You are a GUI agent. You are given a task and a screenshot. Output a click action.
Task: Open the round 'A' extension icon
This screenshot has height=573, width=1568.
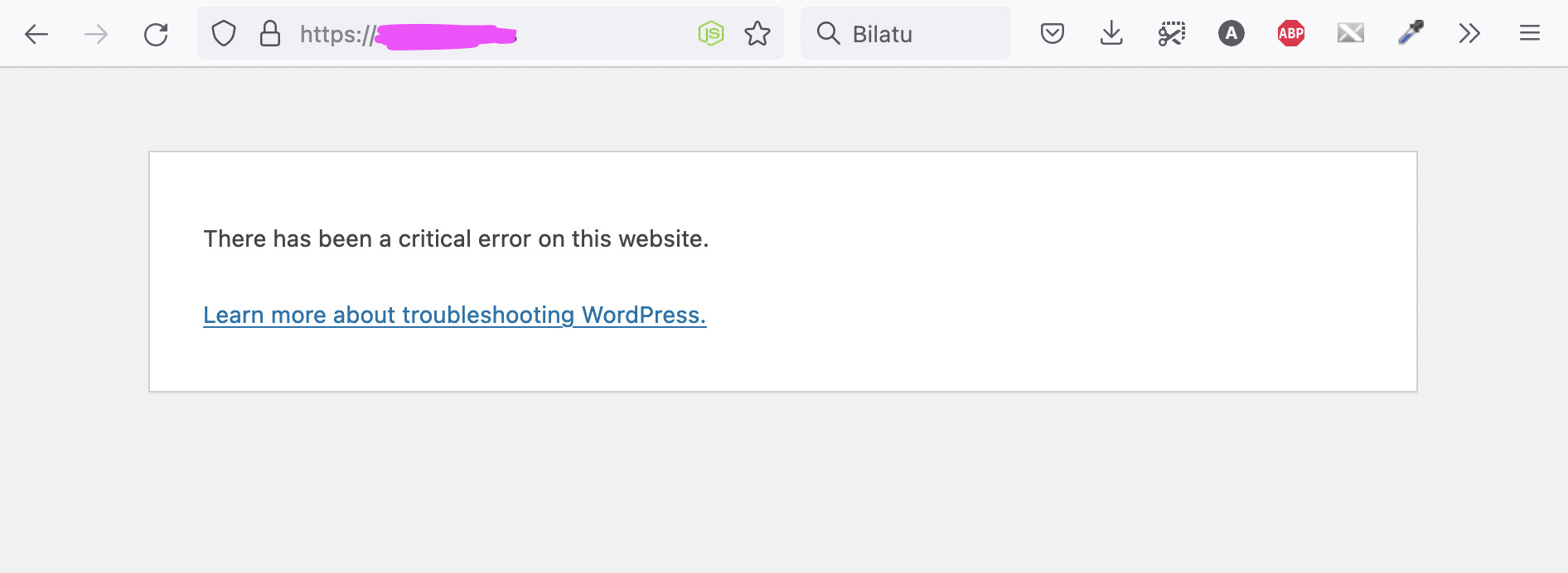1232,34
